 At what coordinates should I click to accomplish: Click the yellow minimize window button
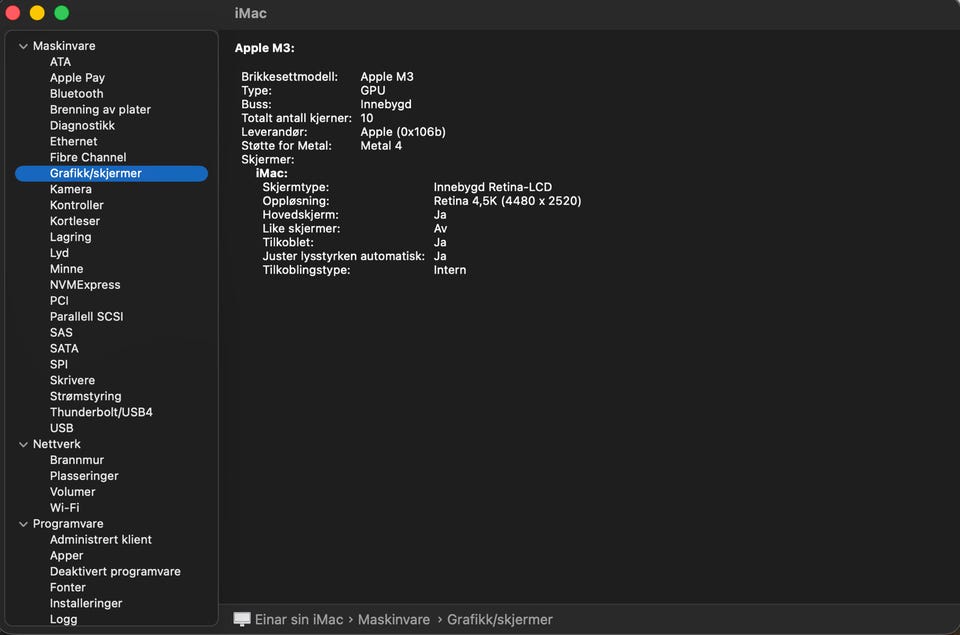[37, 13]
